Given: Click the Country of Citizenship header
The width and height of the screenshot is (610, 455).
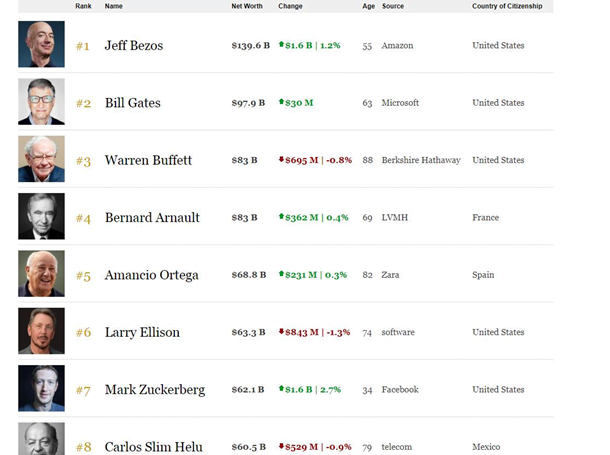Looking at the screenshot, I should pos(507,6).
